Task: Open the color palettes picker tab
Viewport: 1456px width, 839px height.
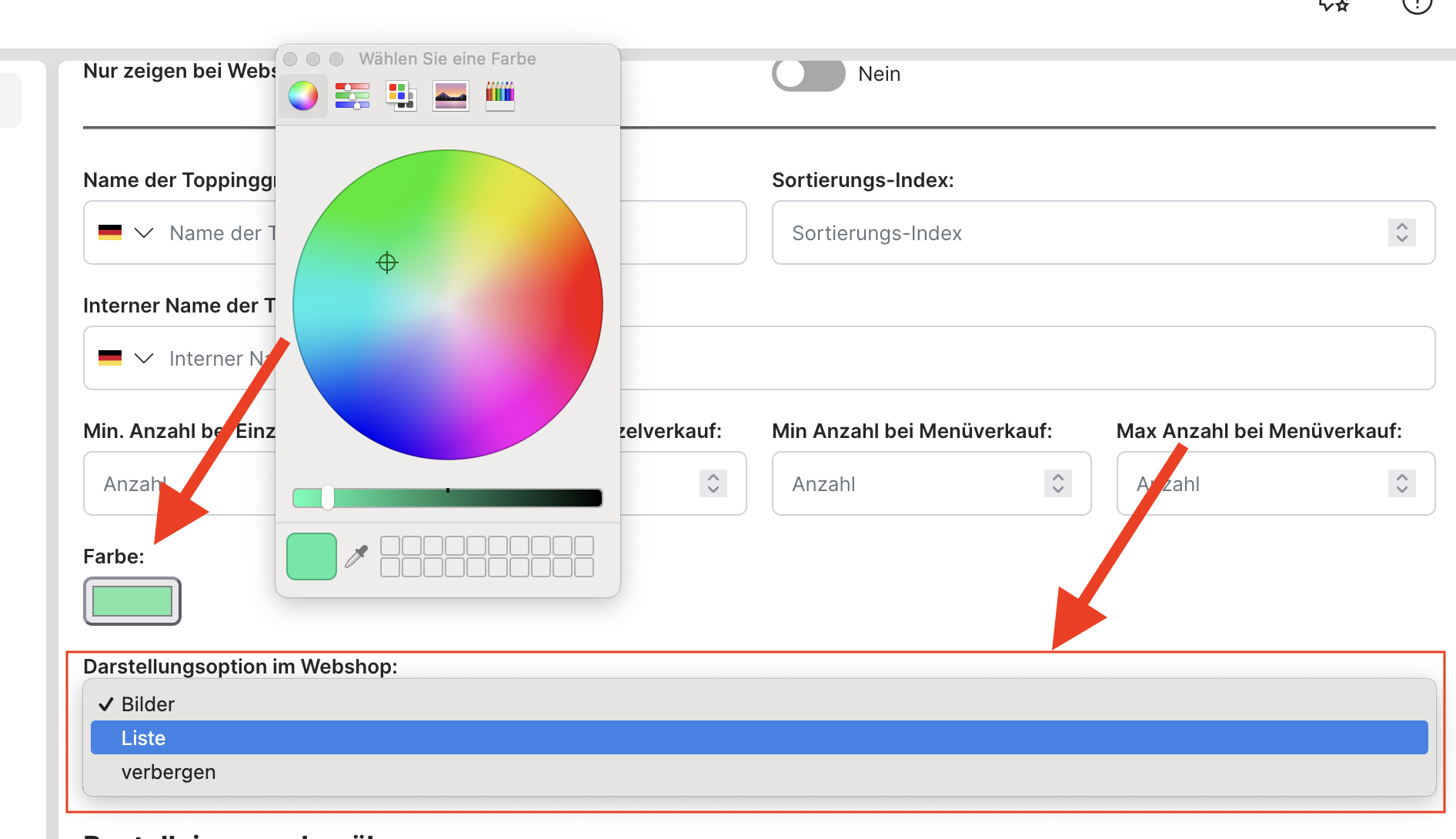Action: click(401, 96)
